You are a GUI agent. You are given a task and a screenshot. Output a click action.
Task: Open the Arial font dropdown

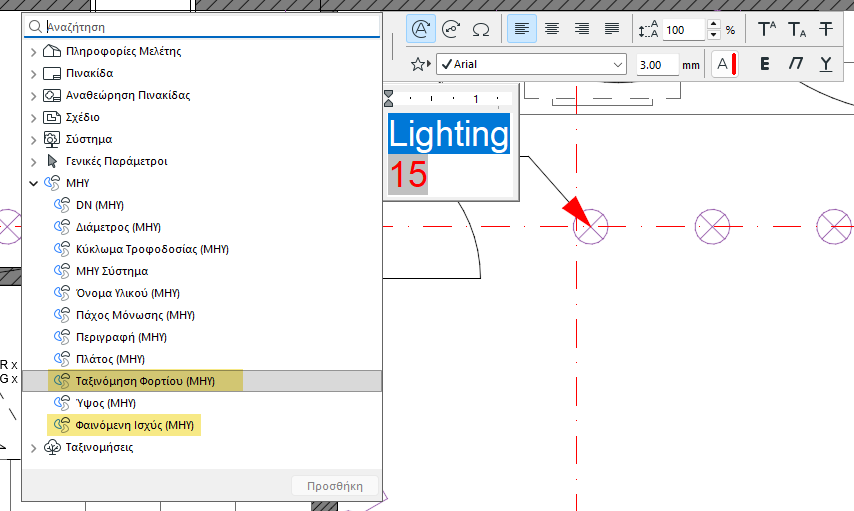click(532, 64)
